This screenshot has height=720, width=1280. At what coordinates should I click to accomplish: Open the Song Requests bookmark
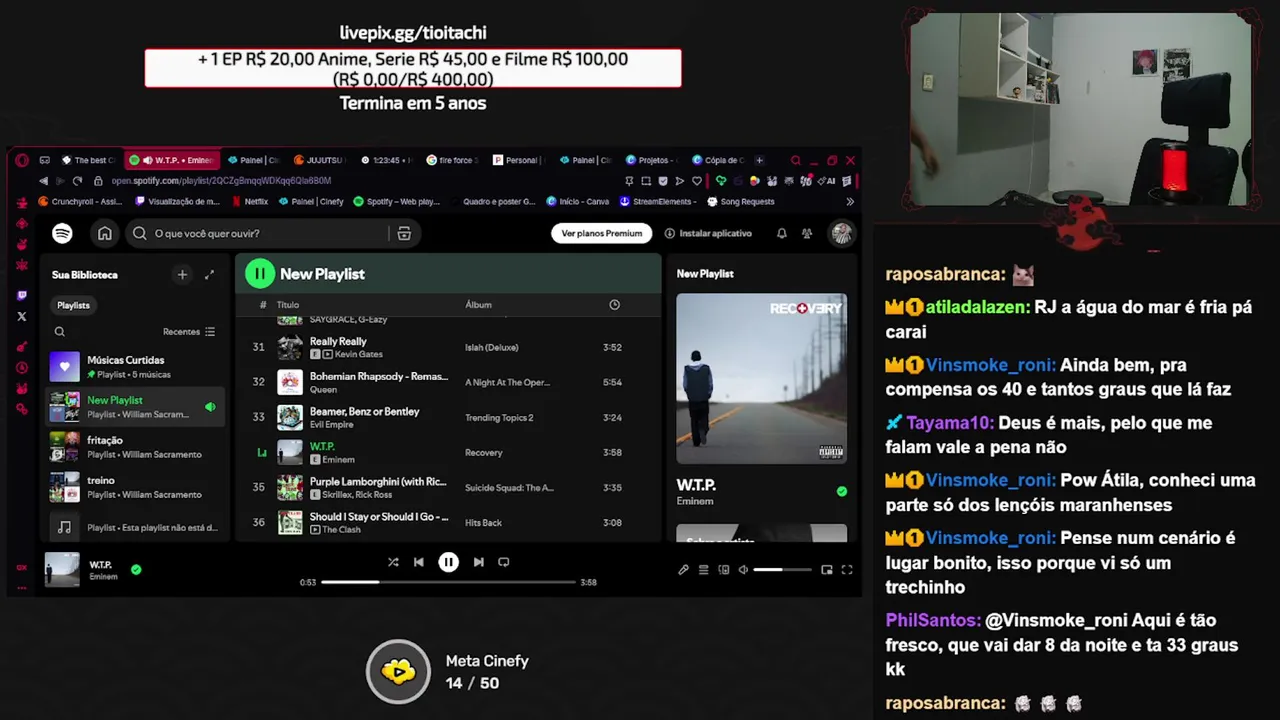(741, 201)
